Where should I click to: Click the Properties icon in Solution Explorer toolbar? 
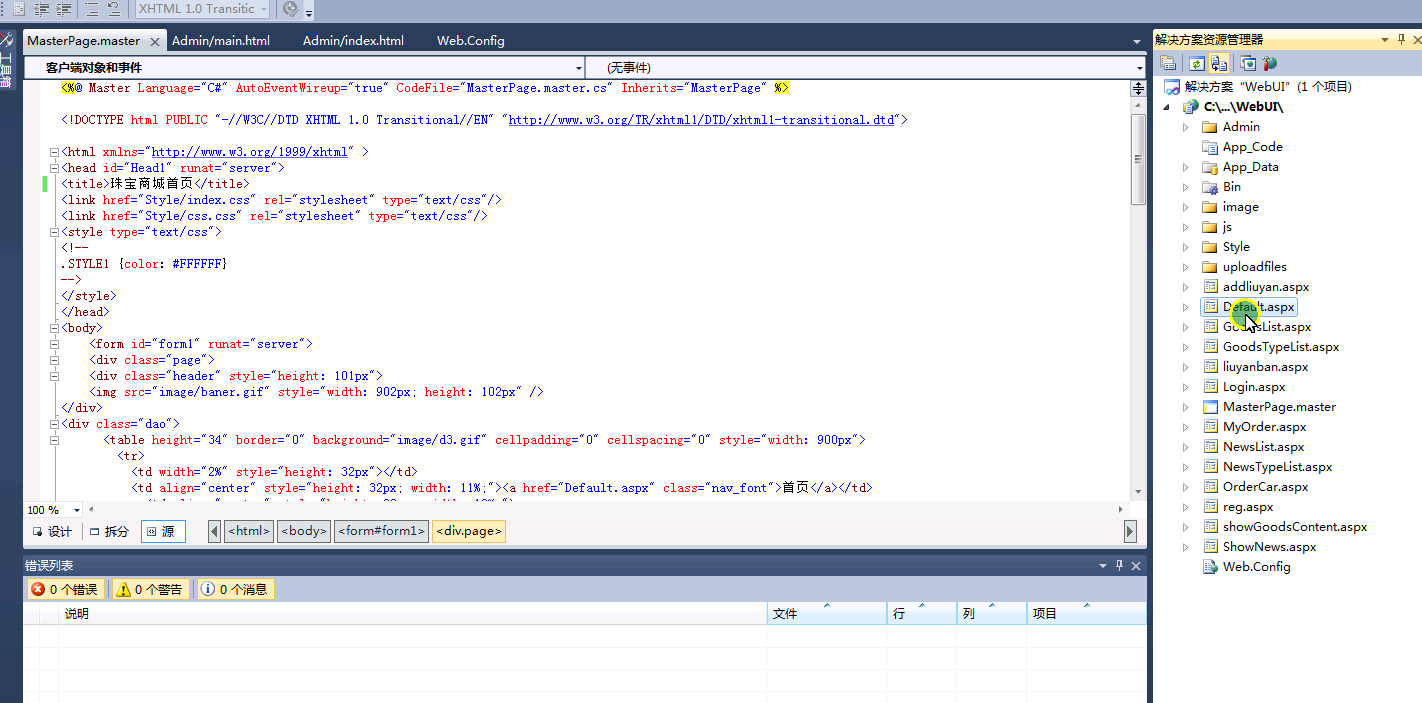(x=1169, y=63)
